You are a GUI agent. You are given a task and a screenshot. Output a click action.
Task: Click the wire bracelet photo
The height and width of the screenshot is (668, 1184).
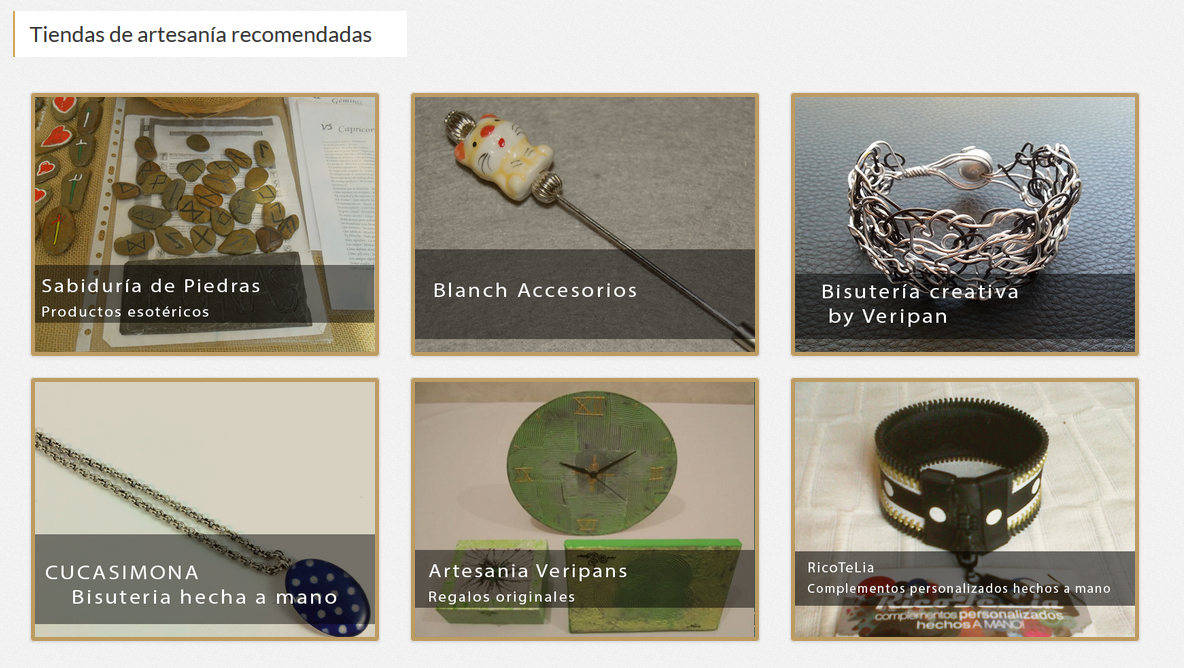coord(964,211)
